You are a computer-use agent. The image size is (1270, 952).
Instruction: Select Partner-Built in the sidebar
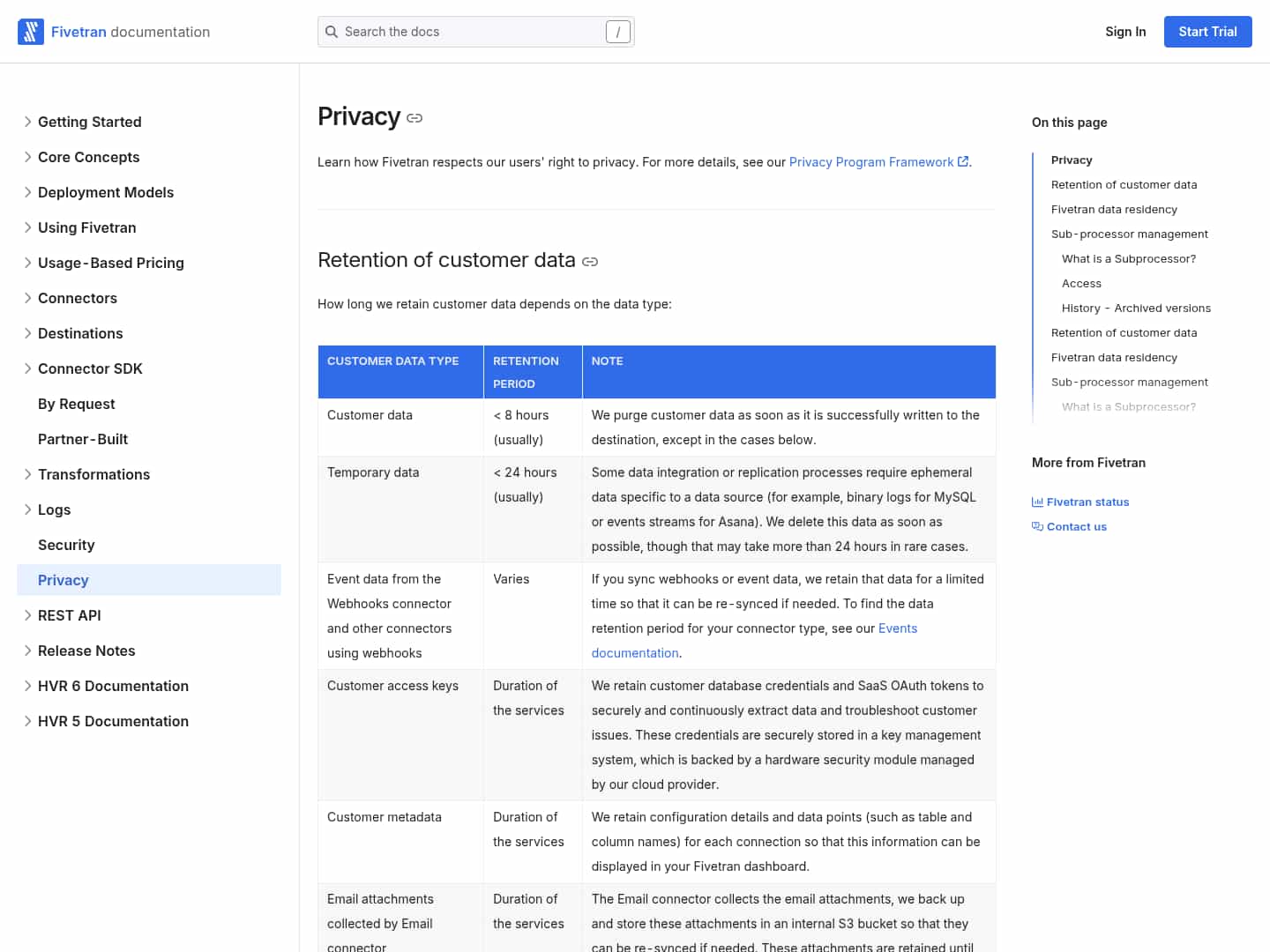click(83, 439)
